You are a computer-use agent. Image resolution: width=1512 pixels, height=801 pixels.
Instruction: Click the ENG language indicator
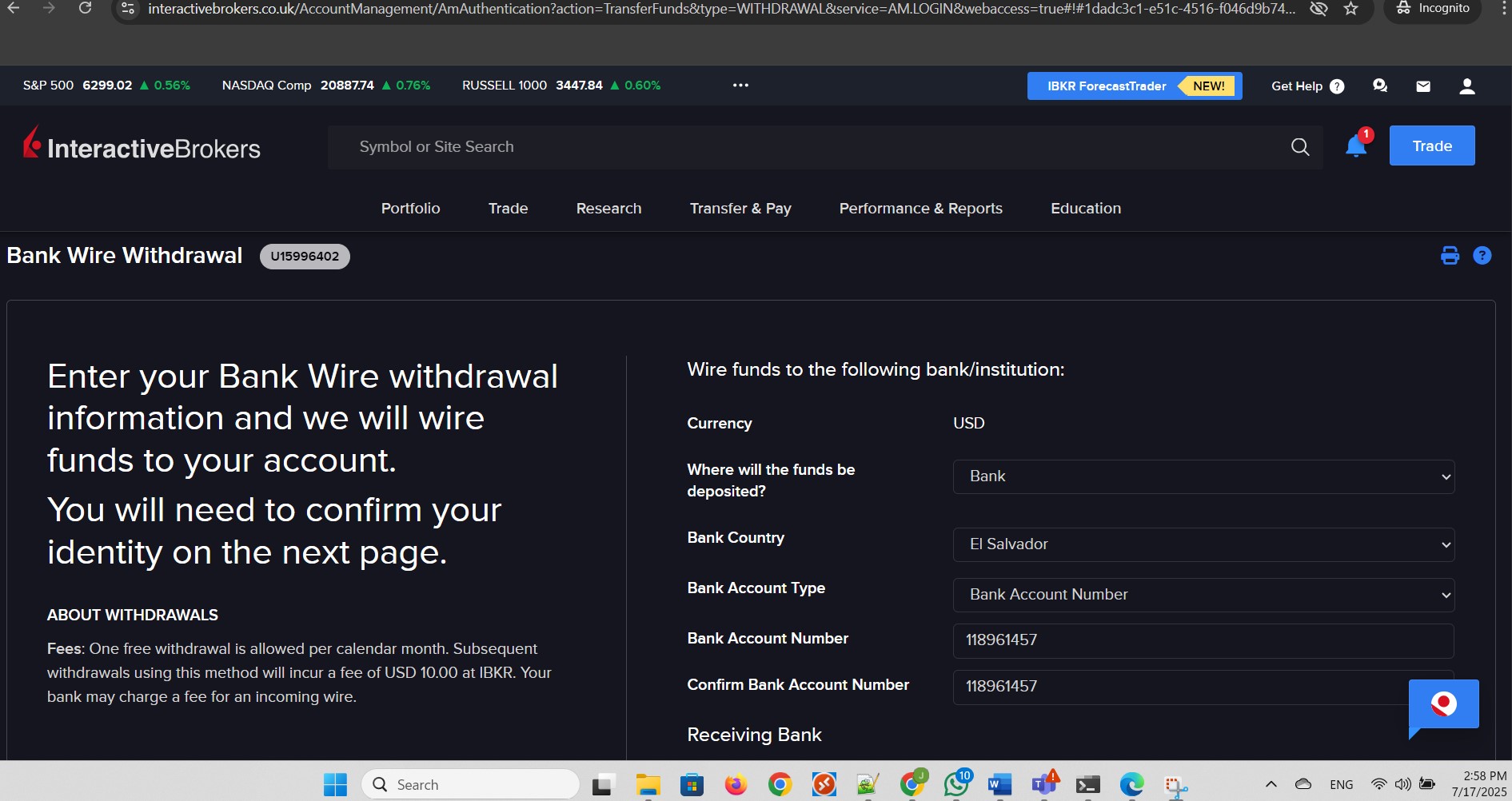click(x=1342, y=785)
